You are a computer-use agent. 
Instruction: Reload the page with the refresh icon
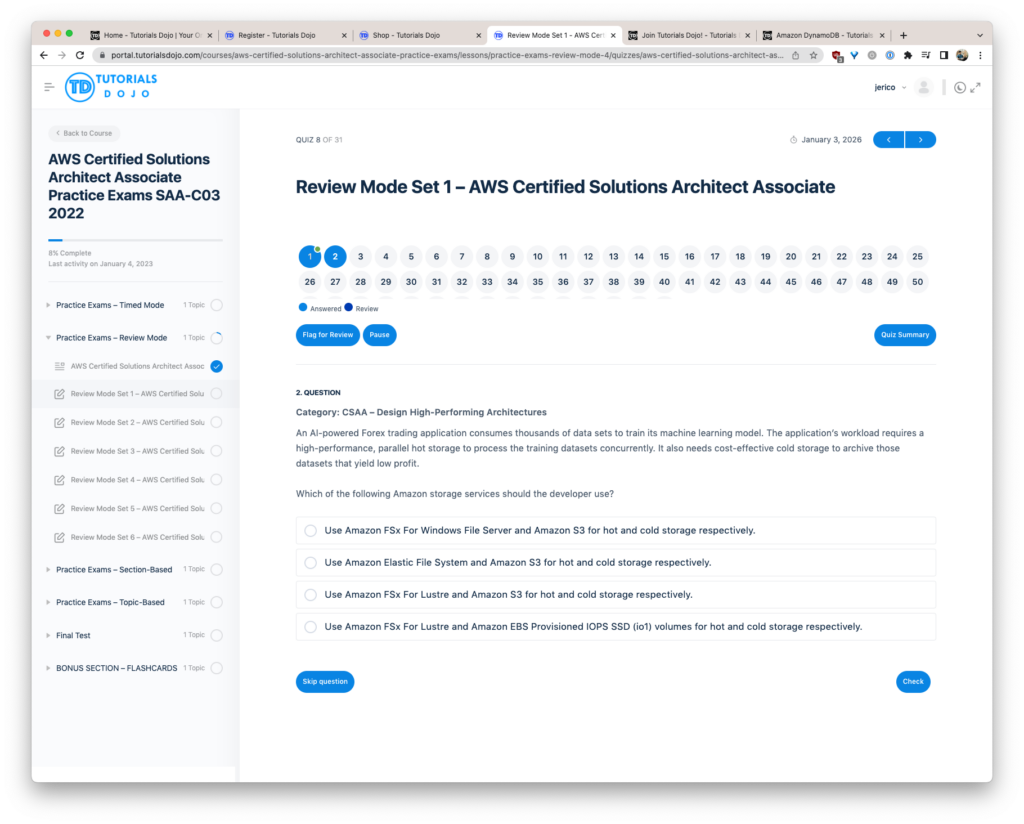click(80, 55)
